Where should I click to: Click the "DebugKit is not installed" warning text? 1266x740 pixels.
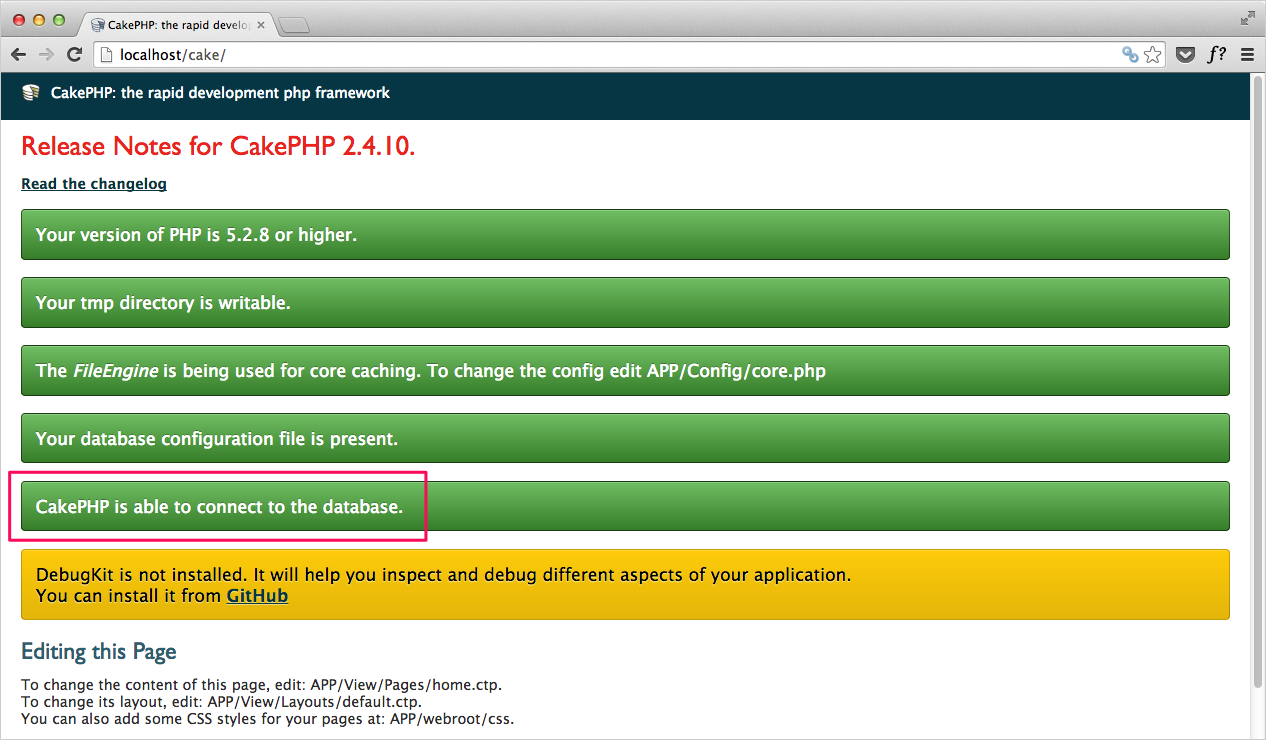click(x=443, y=575)
